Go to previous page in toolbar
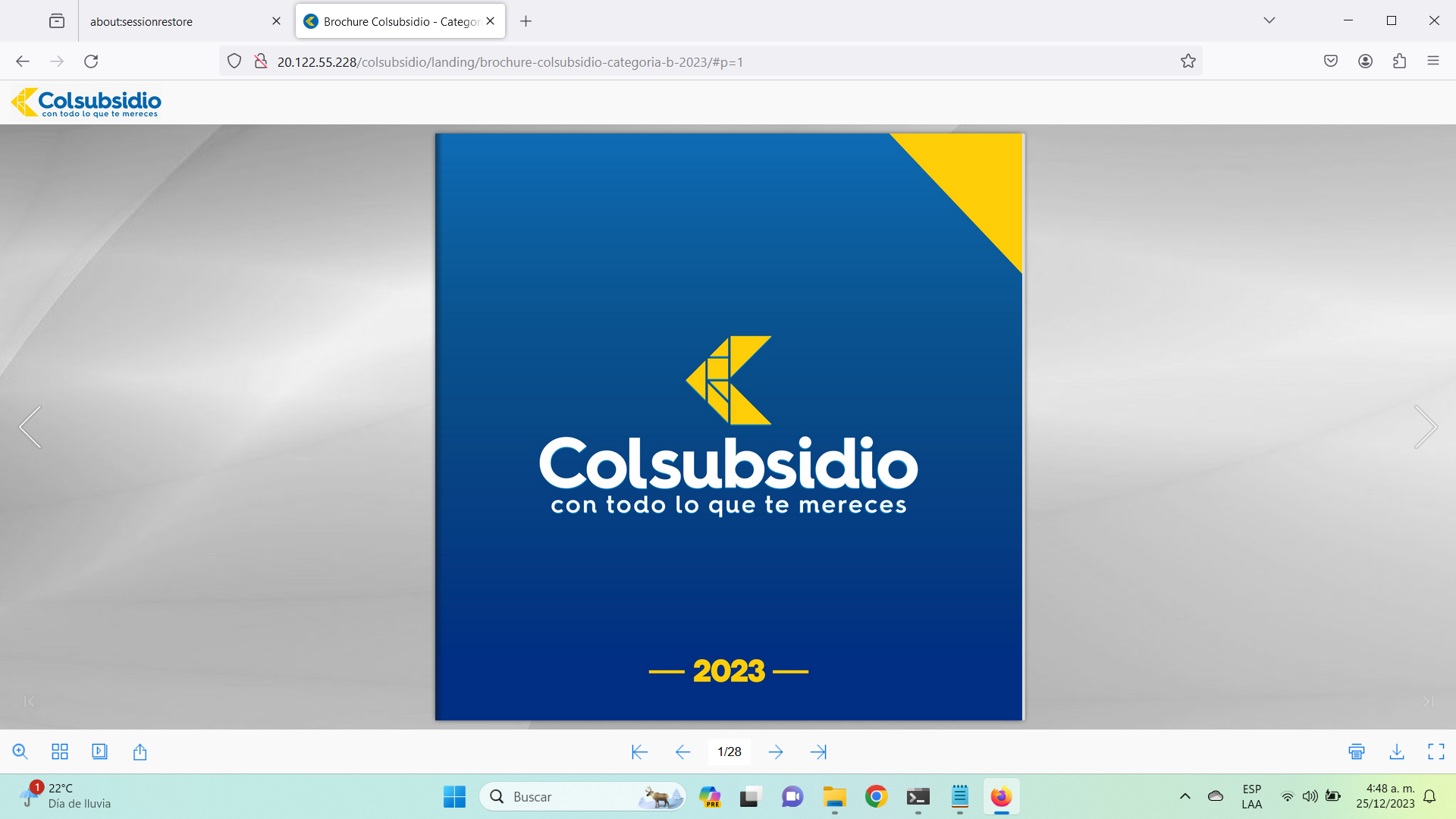Screen dimensions: 1456x819 [682, 752]
